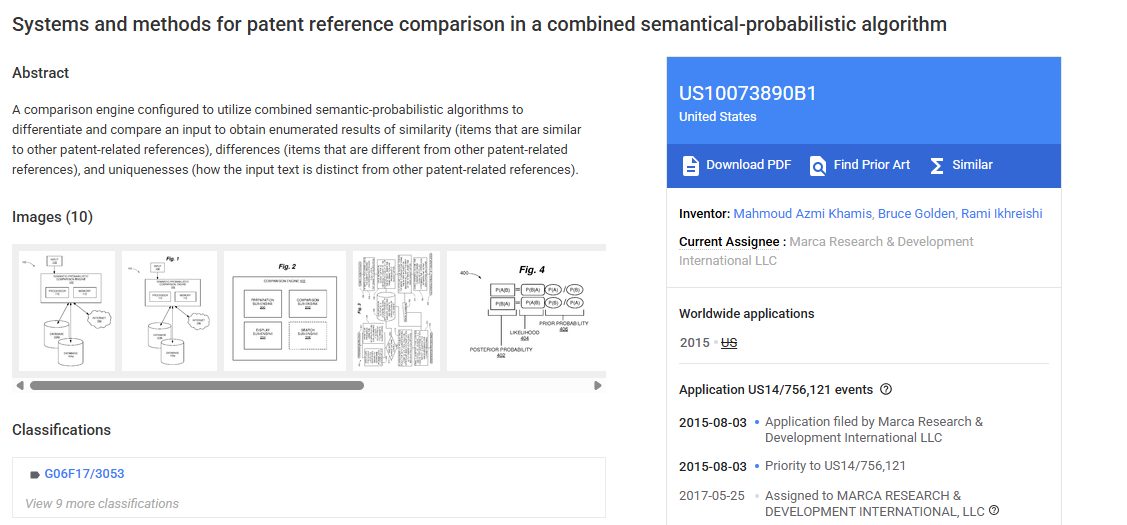This screenshot has width=1127, height=525.
Task: Click the Similar button label
Action: (x=972, y=165)
